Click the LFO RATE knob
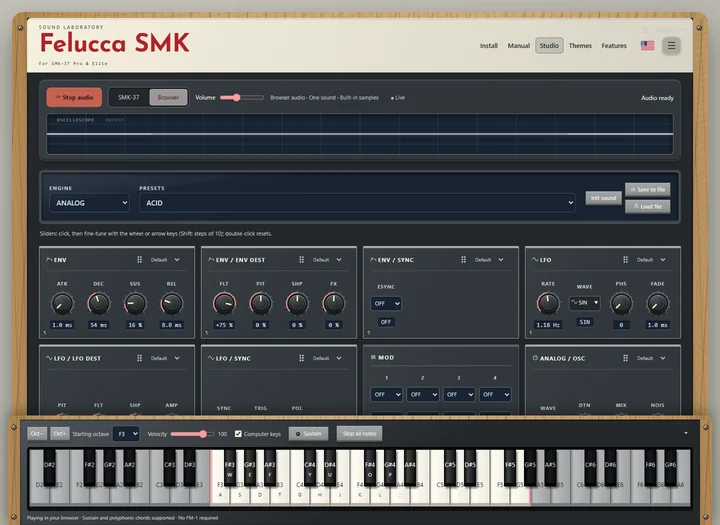 coord(548,304)
